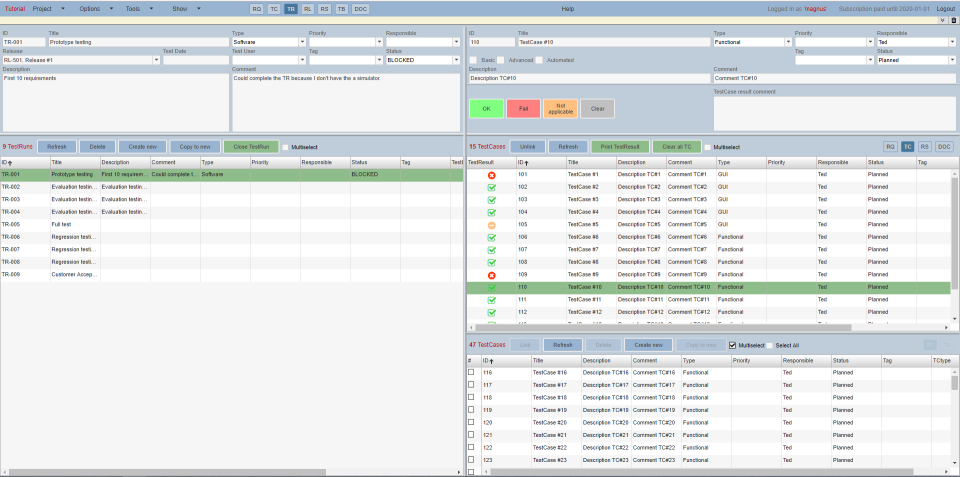Open the TB view from top toolbar
This screenshot has width=960, height=477.
pyautogui.click(x=341, y=9)
